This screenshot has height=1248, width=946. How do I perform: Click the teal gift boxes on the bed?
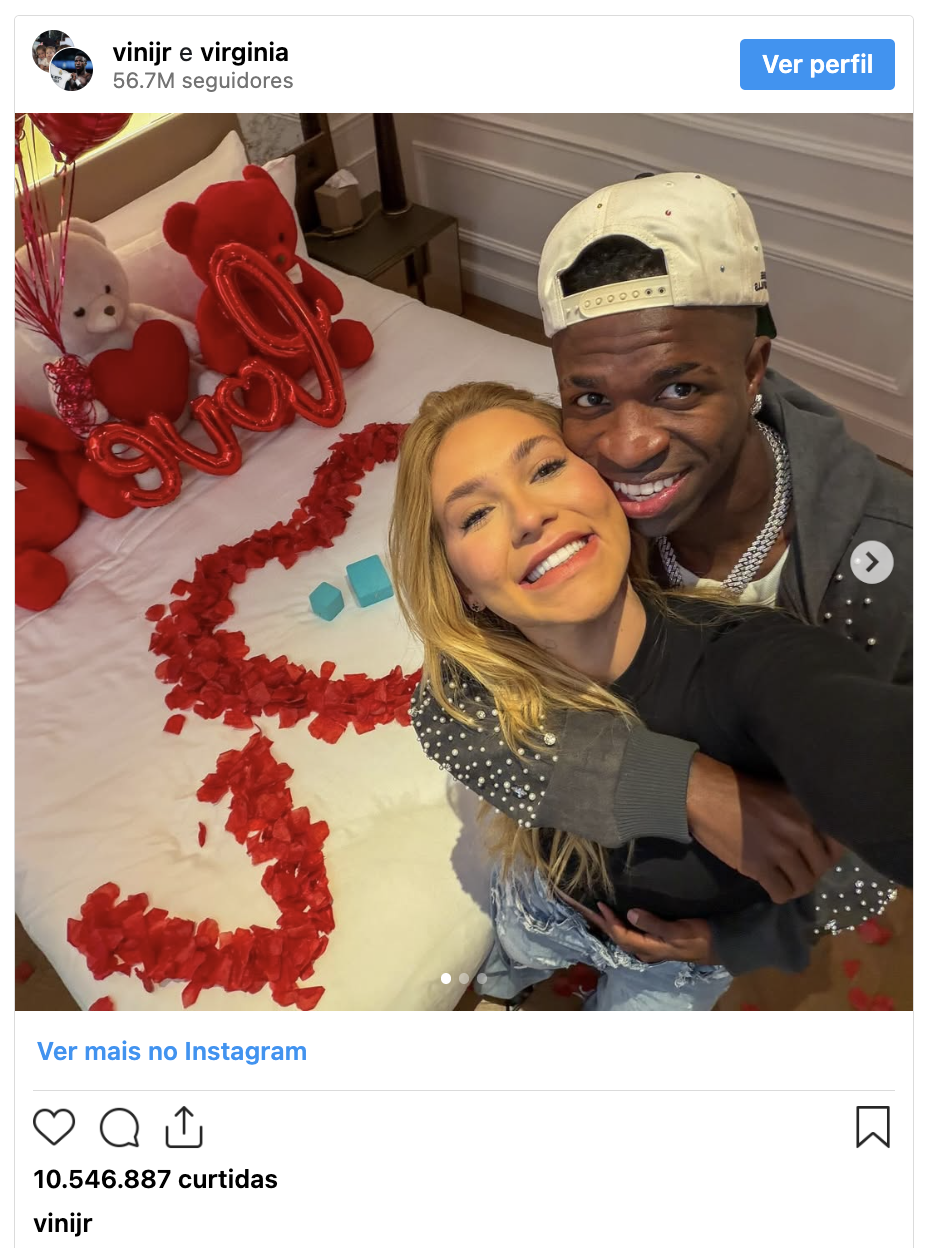pos(352,588)
